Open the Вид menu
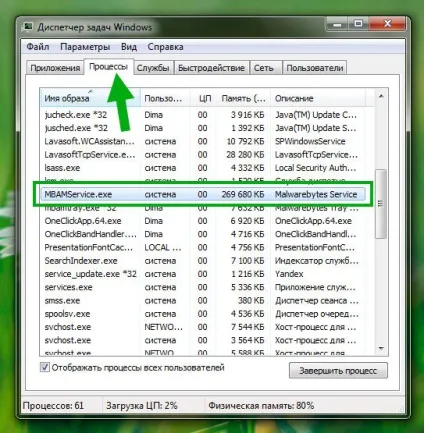This screenshot has width=424, height=433. click(129, 47)
